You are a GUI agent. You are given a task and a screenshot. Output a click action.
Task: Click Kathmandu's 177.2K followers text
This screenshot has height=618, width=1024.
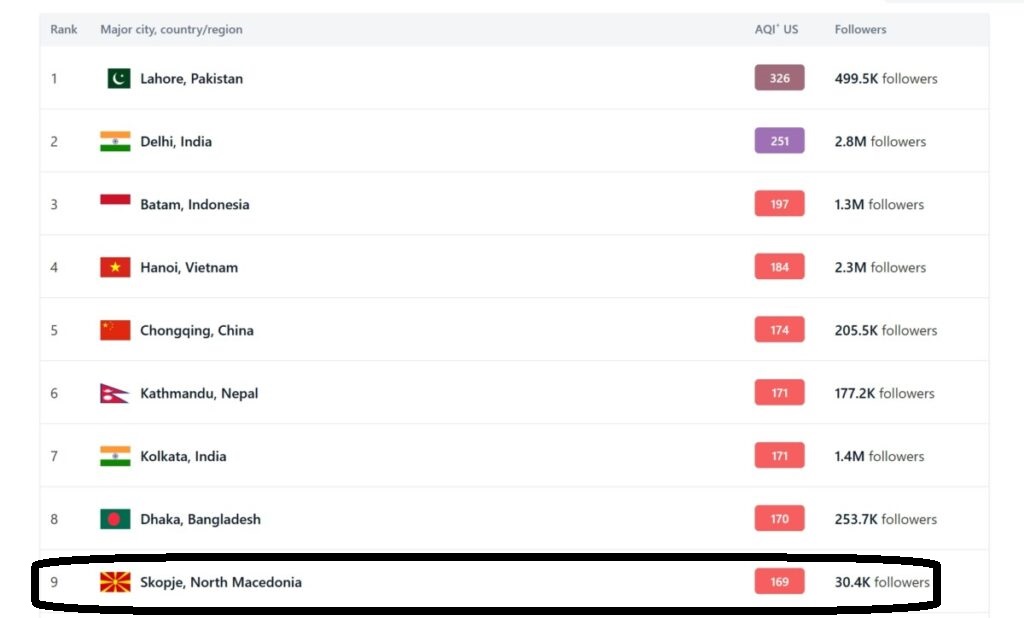884,393
